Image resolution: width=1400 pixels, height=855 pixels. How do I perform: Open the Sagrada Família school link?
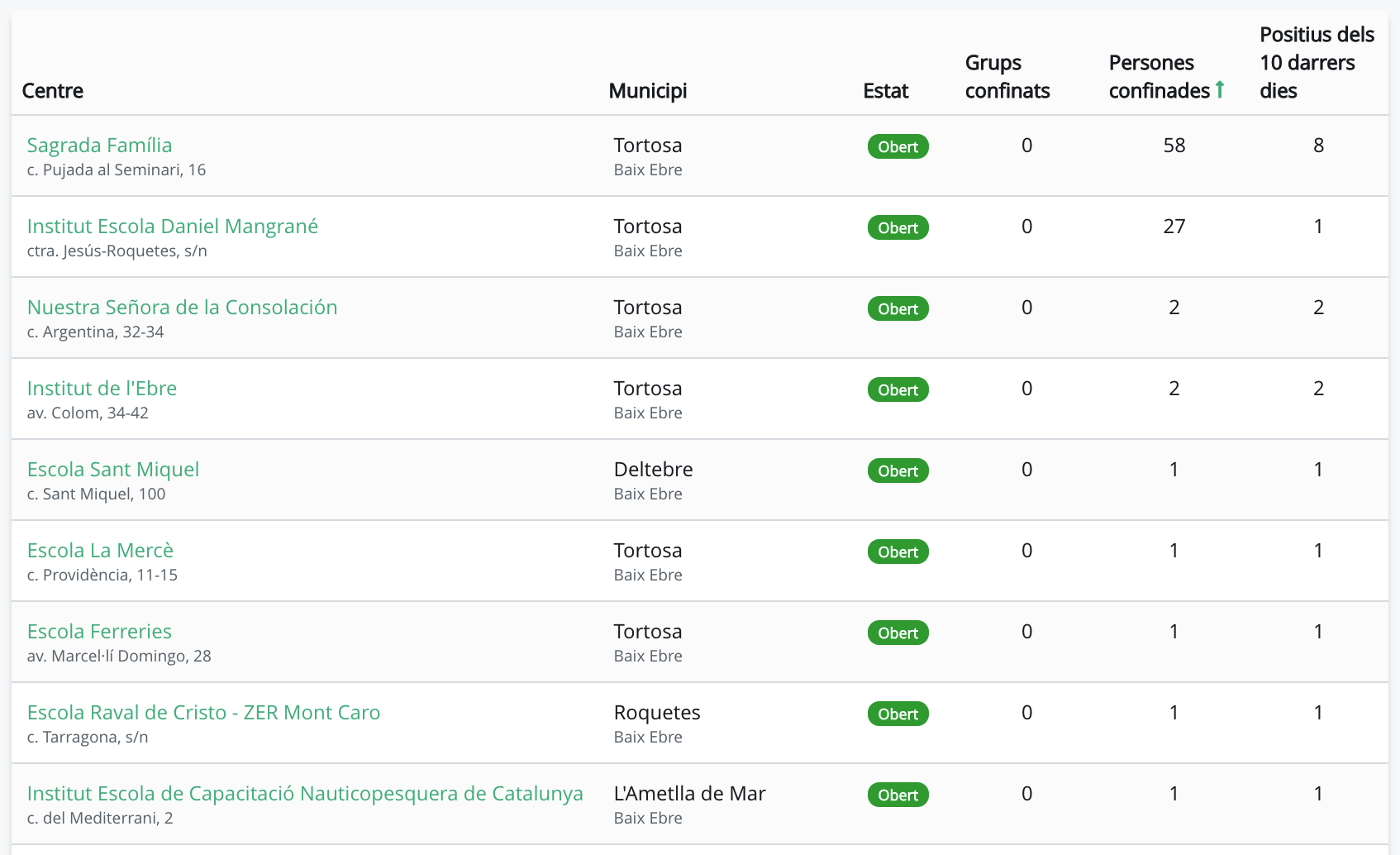click(99, 146)
